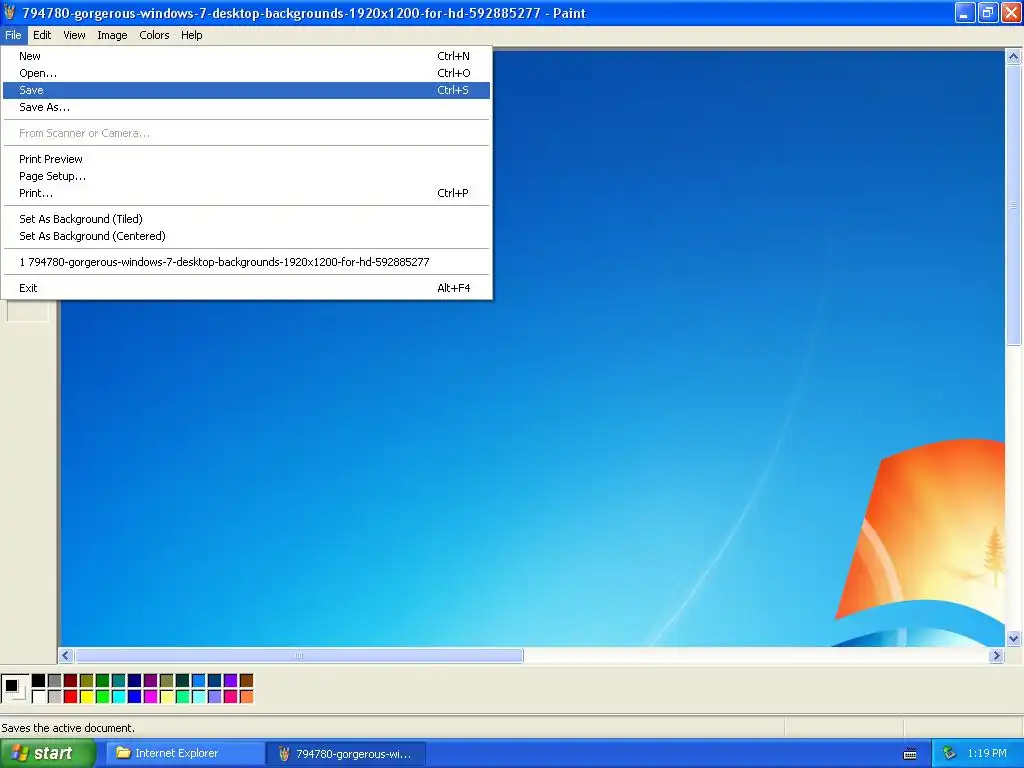The width and height of the screenshot is (1024, 768).
Task: Select the highlighted Save command
Action: coord(246,90)
